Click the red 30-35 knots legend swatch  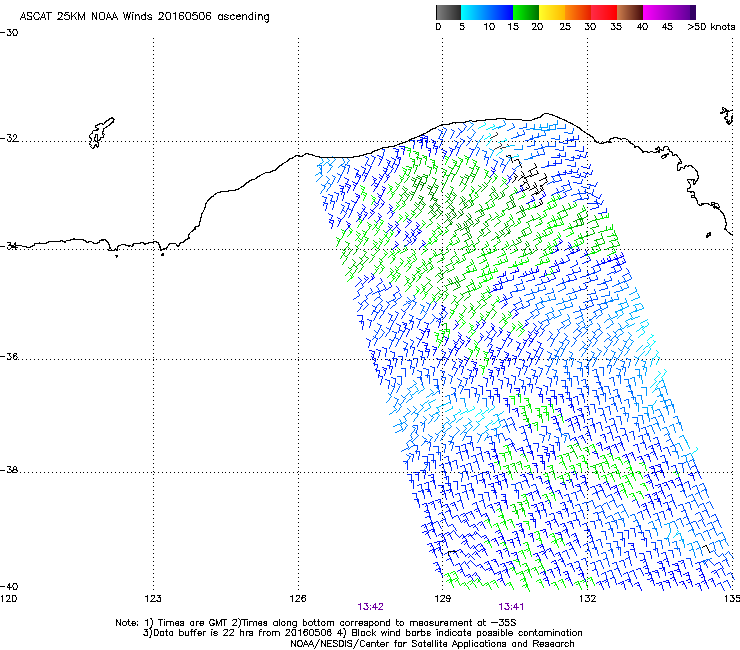click(604, 12)
